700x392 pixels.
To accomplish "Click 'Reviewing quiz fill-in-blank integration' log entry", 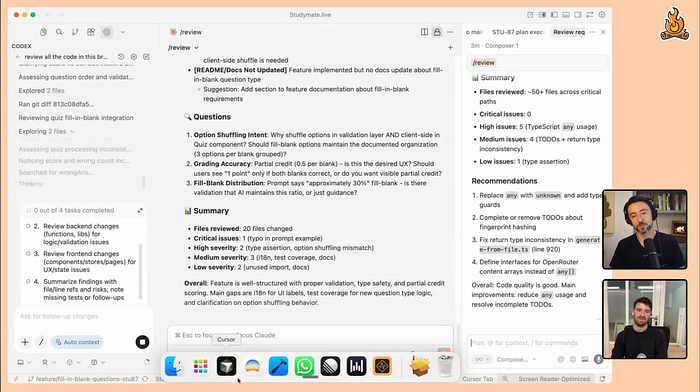I will click(76, 118).
